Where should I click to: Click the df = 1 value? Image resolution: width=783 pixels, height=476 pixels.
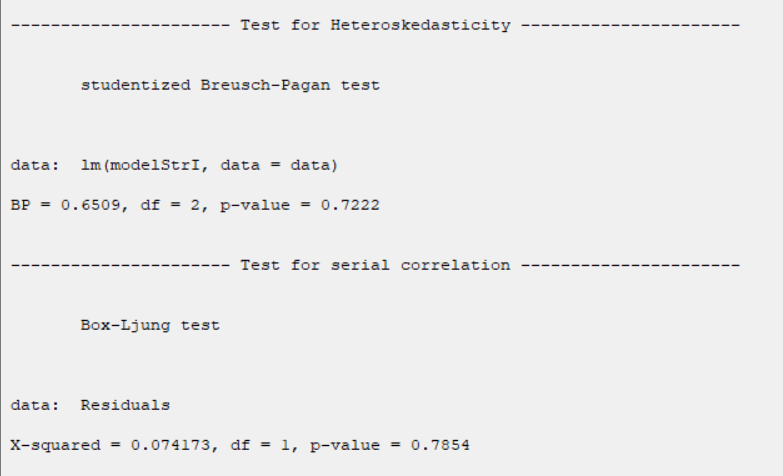[x=260, y=445]
